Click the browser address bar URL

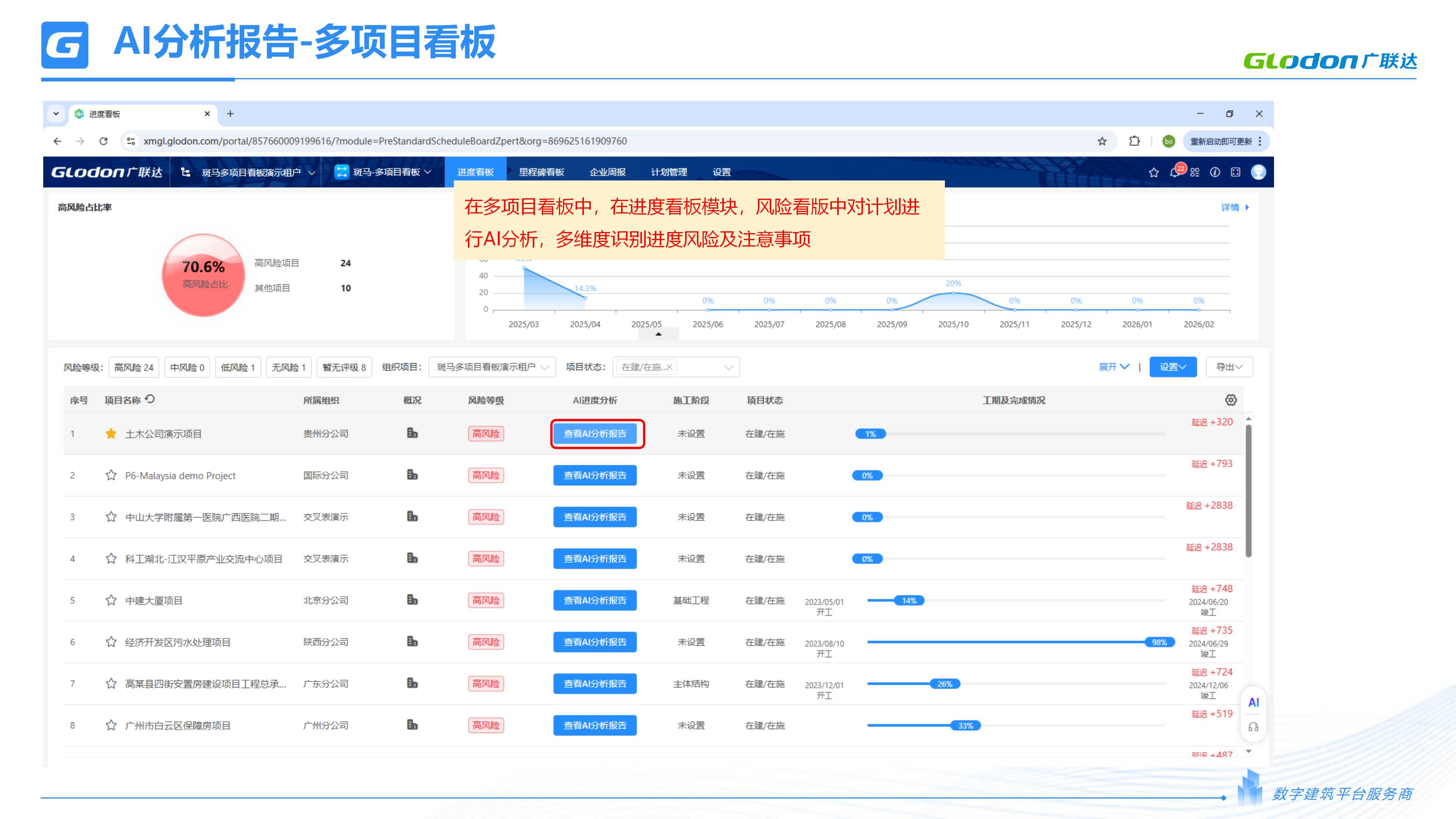point(384,141)
